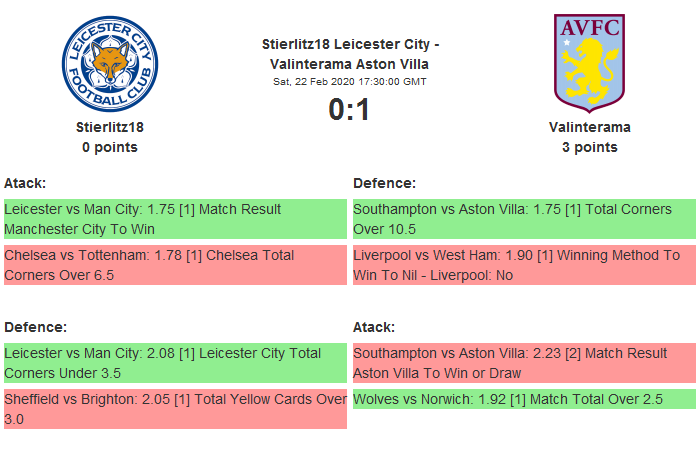Click the 0:1 match score
The image size is (700, 460).
350,109
